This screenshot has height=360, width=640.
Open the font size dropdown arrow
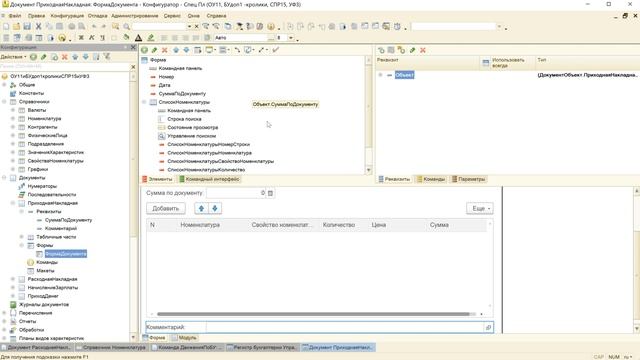(x=291, y=38)
